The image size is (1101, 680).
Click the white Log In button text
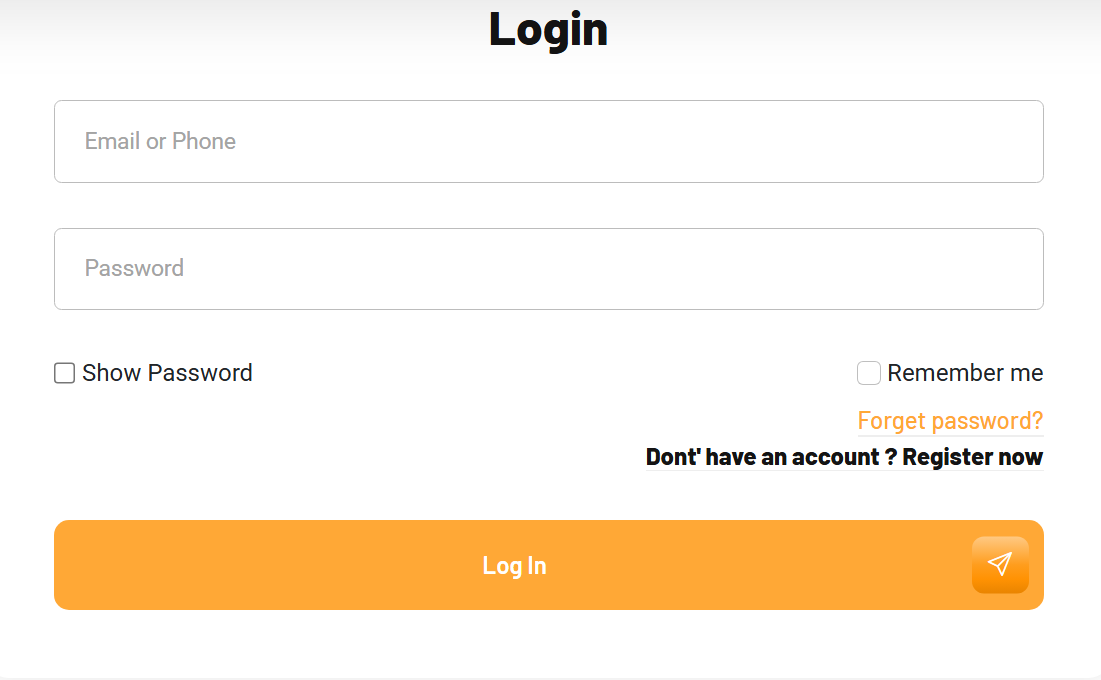514,565
